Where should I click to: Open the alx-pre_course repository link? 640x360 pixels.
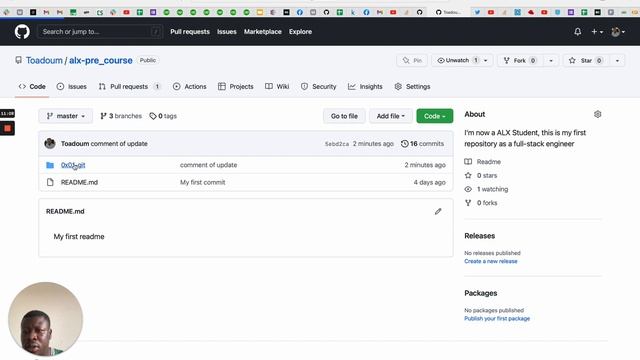coord(100,60)
